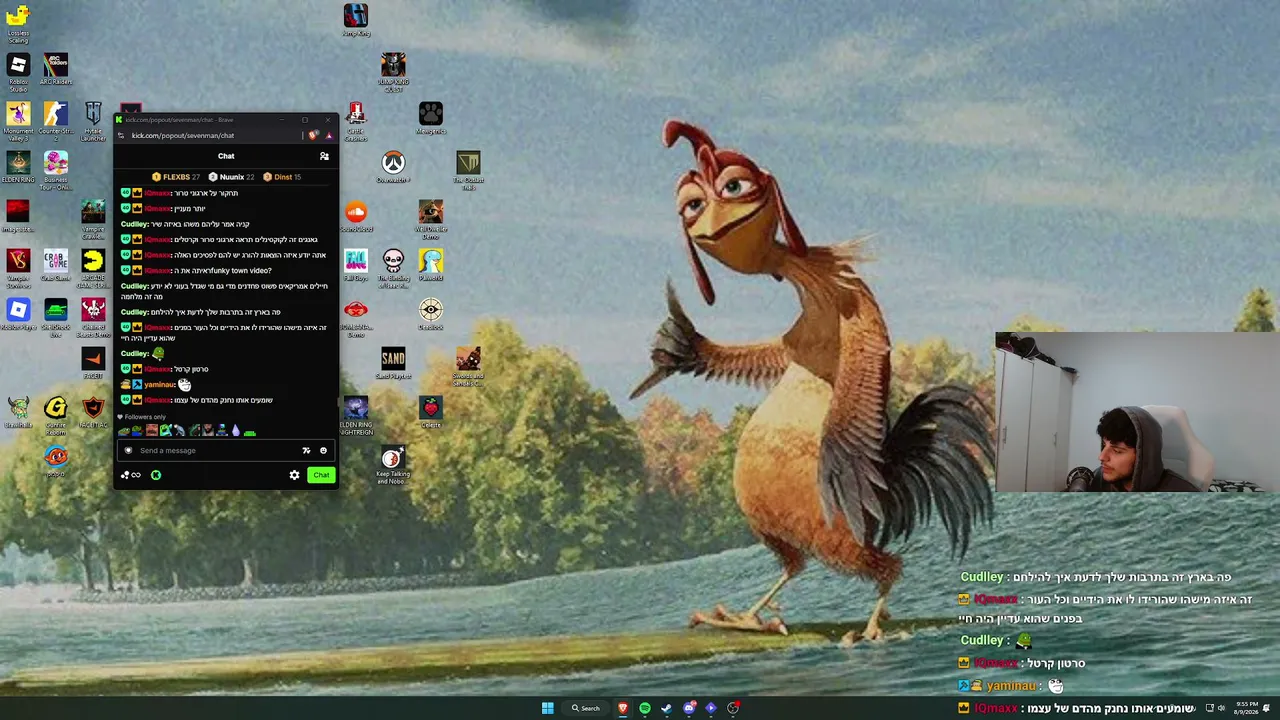
Task: Select Nuunix leaderboard entry
Action: (x=232, y=177)
